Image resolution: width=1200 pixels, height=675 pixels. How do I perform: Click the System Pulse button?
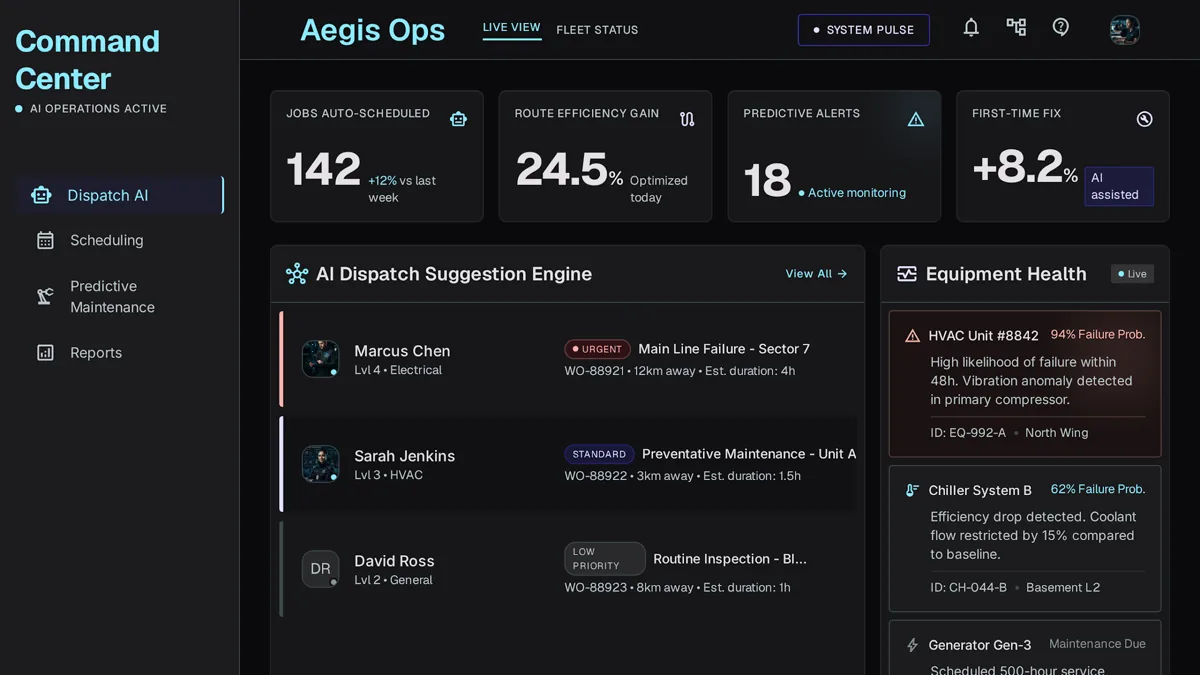pos(864,30)
